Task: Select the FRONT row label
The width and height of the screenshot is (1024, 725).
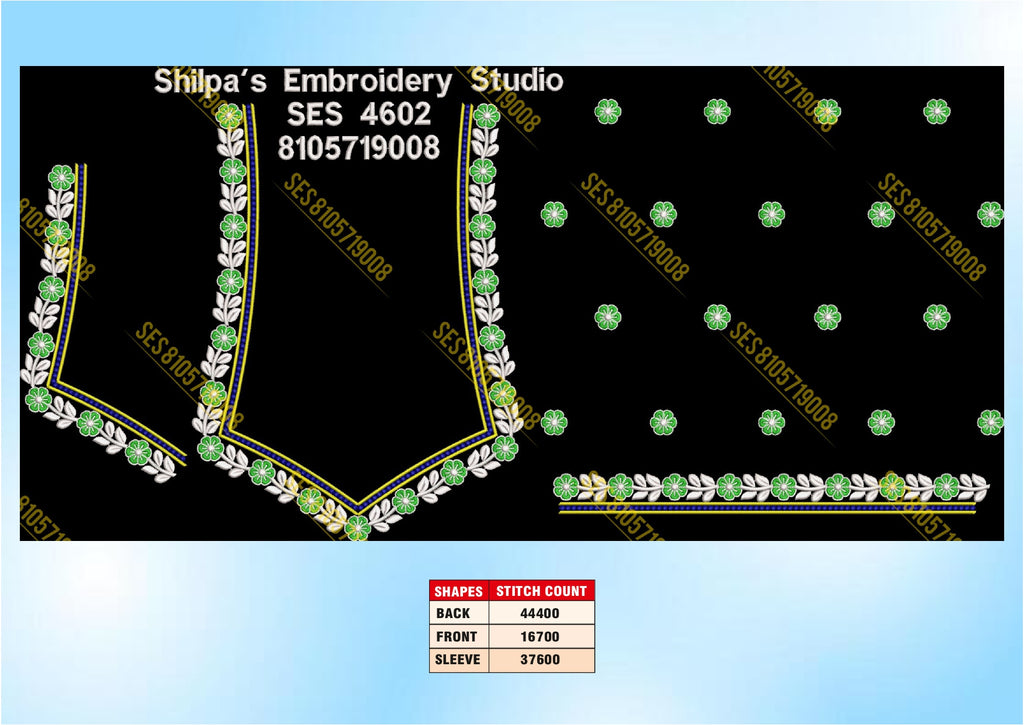Action: pyautogui.click(x=456, y=637)
